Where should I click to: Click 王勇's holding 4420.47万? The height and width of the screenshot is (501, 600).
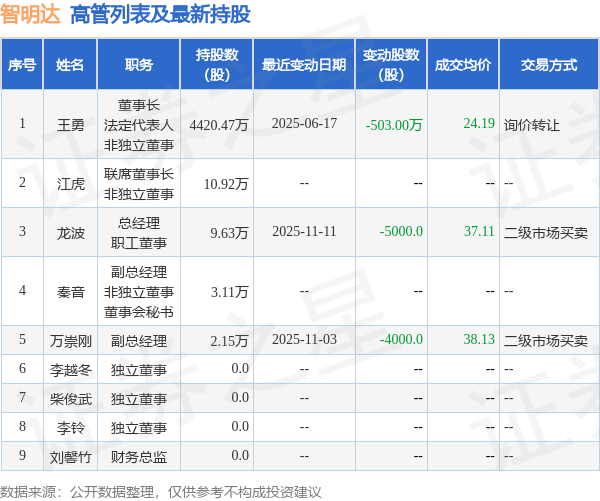[x=219, y=125]
